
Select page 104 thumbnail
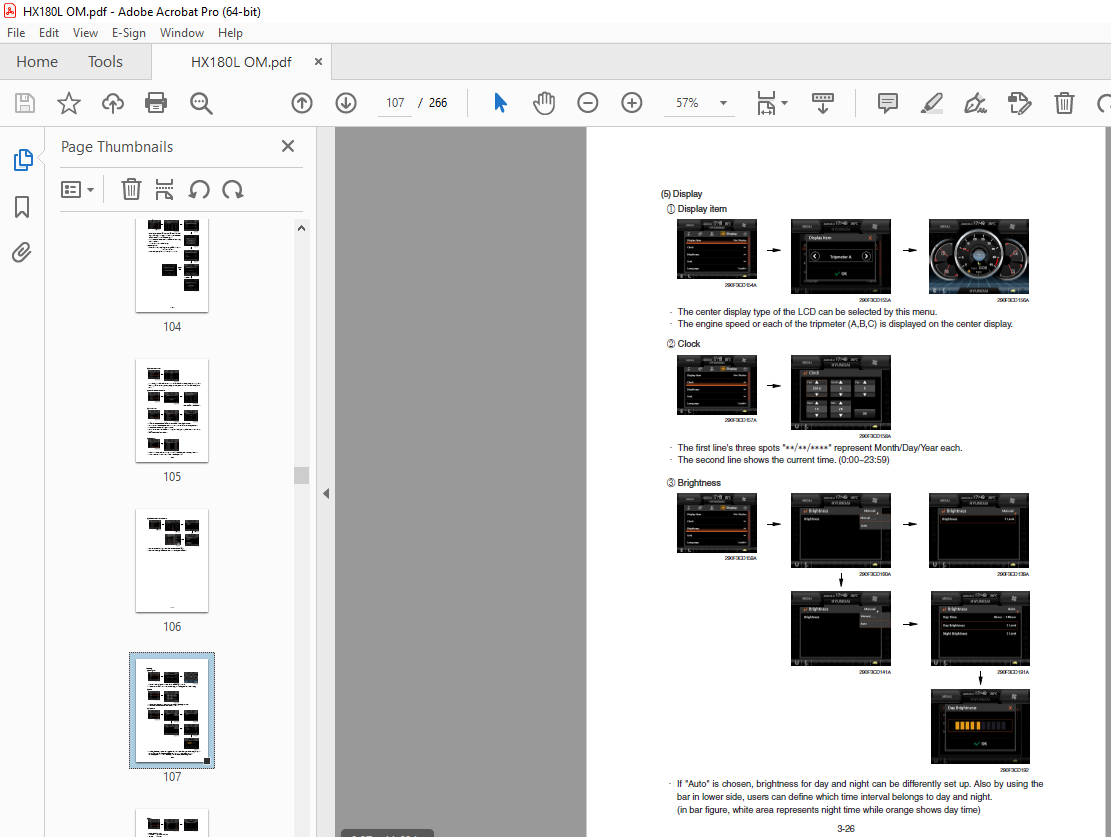[x=172, y=266]
